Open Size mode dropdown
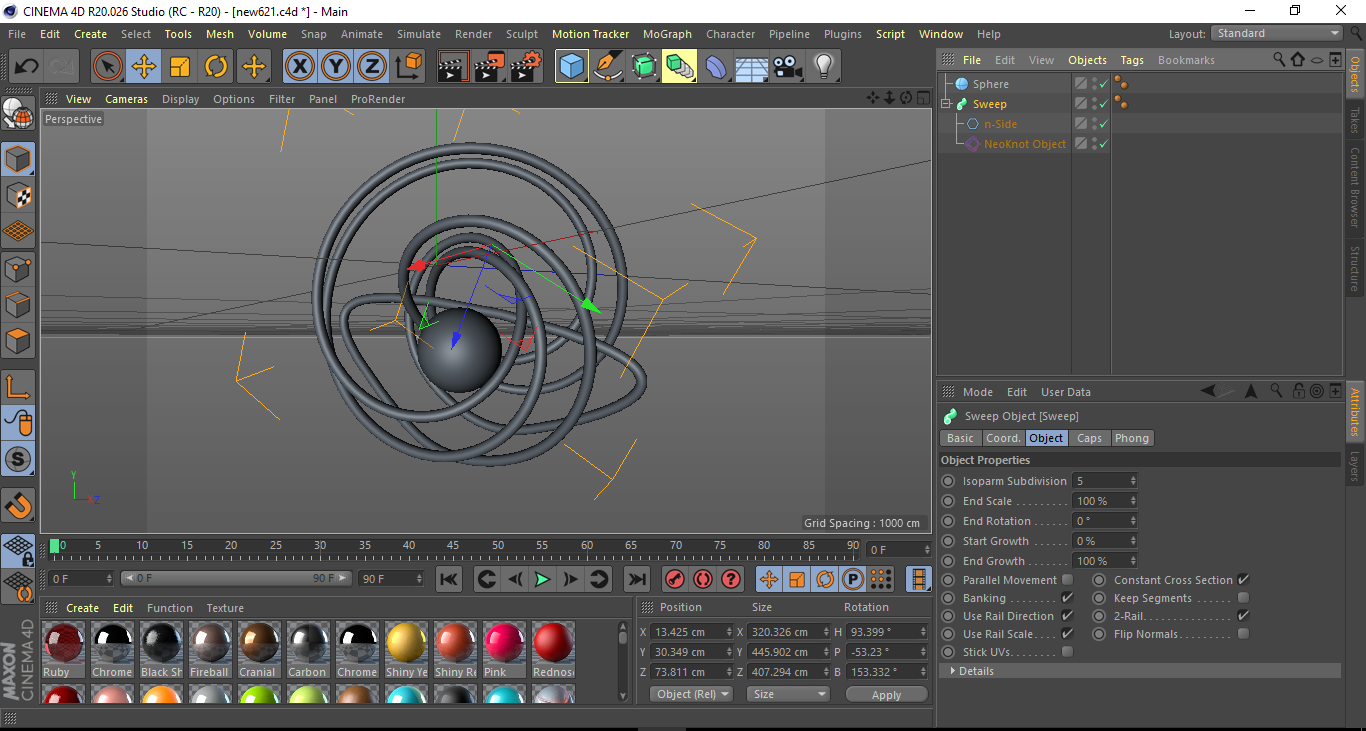 [x=788, y=694]
